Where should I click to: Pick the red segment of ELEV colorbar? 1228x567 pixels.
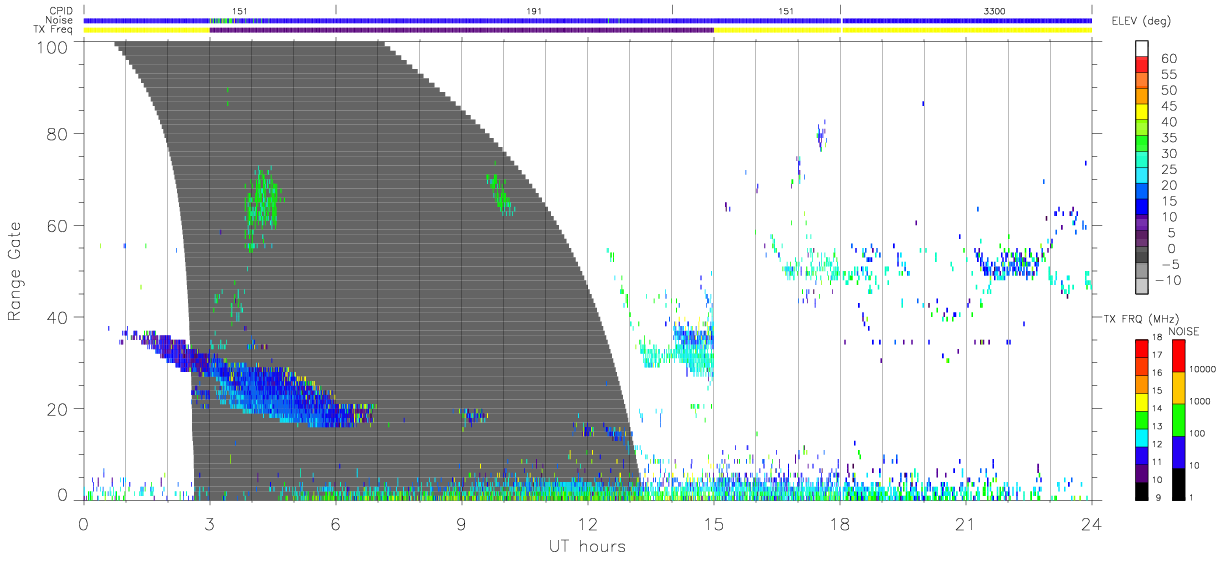click(1143, 65)
